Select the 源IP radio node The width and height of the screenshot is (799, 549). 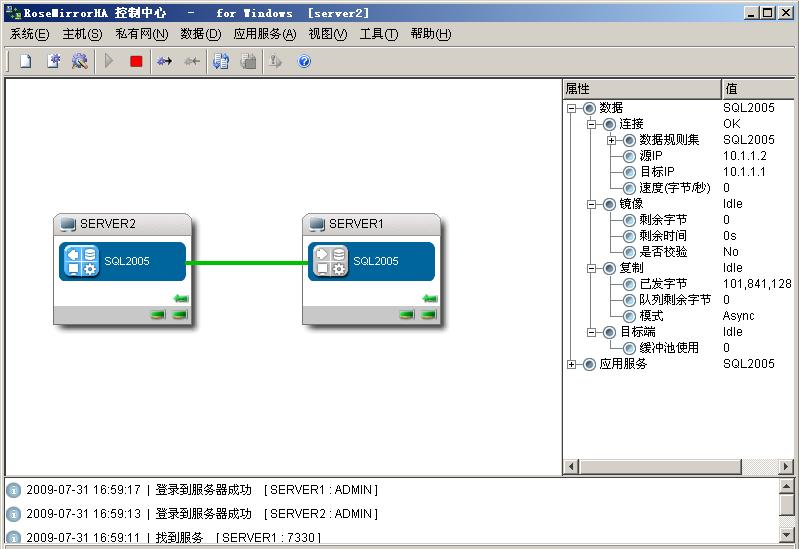(x=629, y=156)
